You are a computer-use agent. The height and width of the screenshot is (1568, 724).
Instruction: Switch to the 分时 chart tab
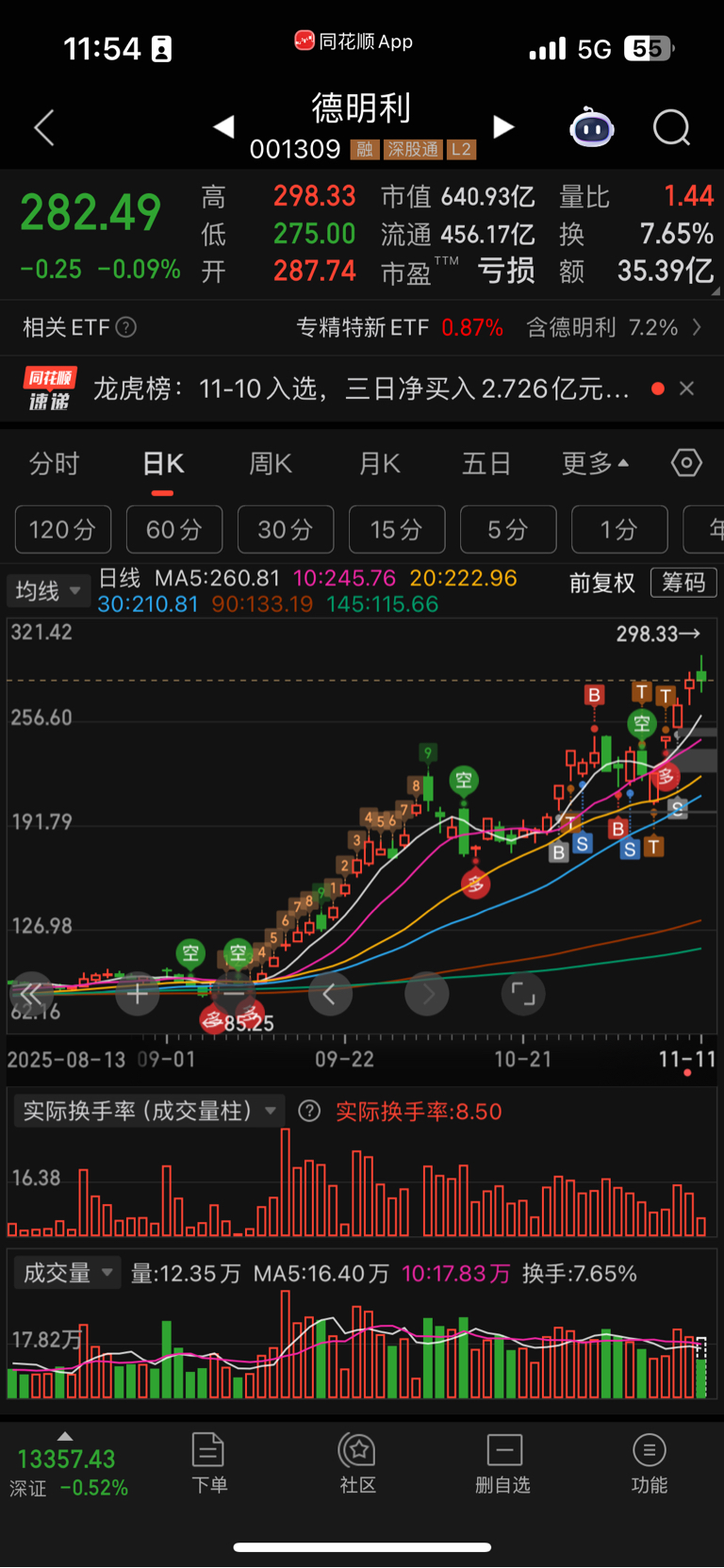(x=55, y=464)
